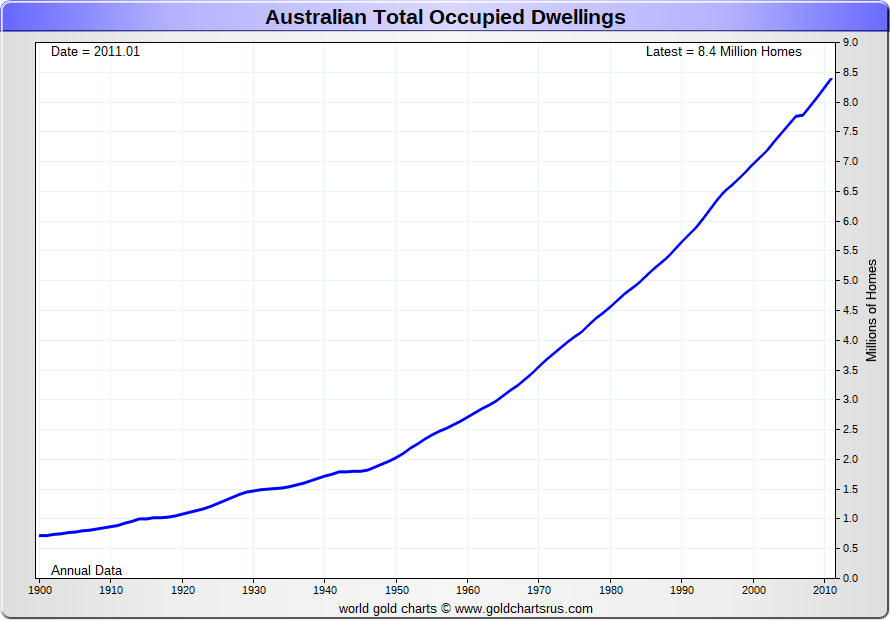The width and height of the screenshot is (890, 620).
Task: Click the 'Millions of Homes' axis title
Action: click(x=871, y=311)
